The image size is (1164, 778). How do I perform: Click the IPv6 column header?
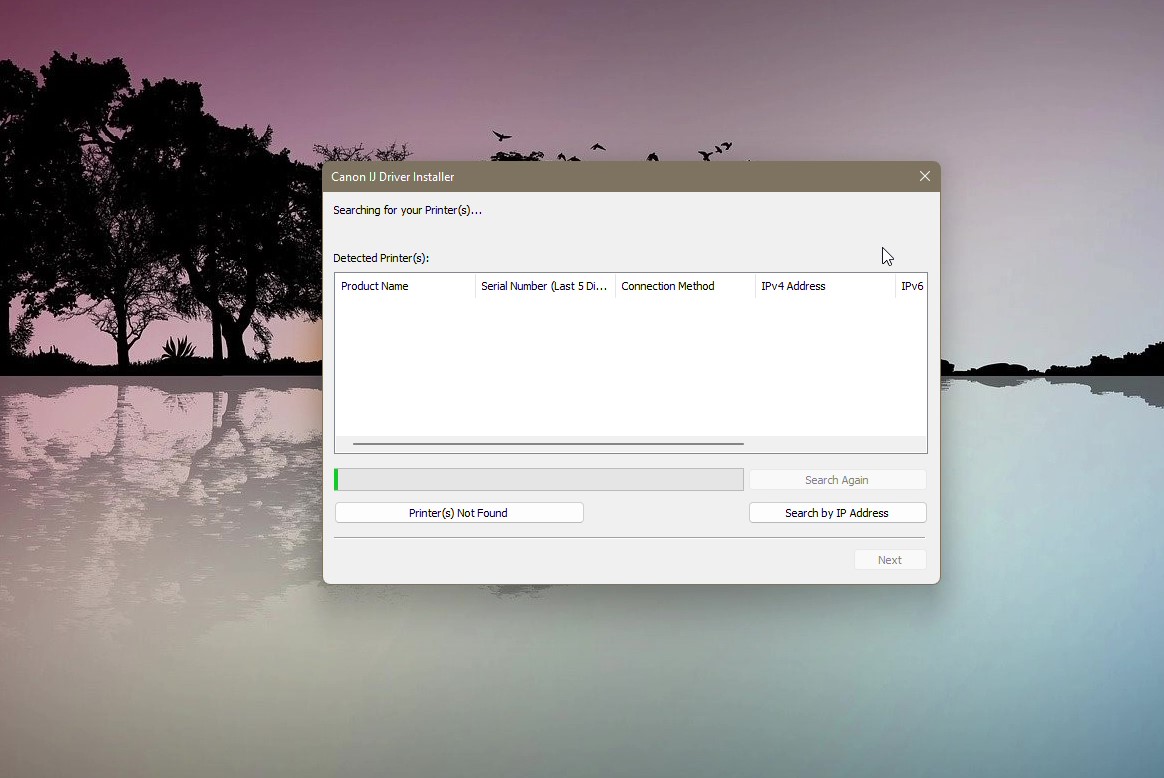(x=912, y=286)
